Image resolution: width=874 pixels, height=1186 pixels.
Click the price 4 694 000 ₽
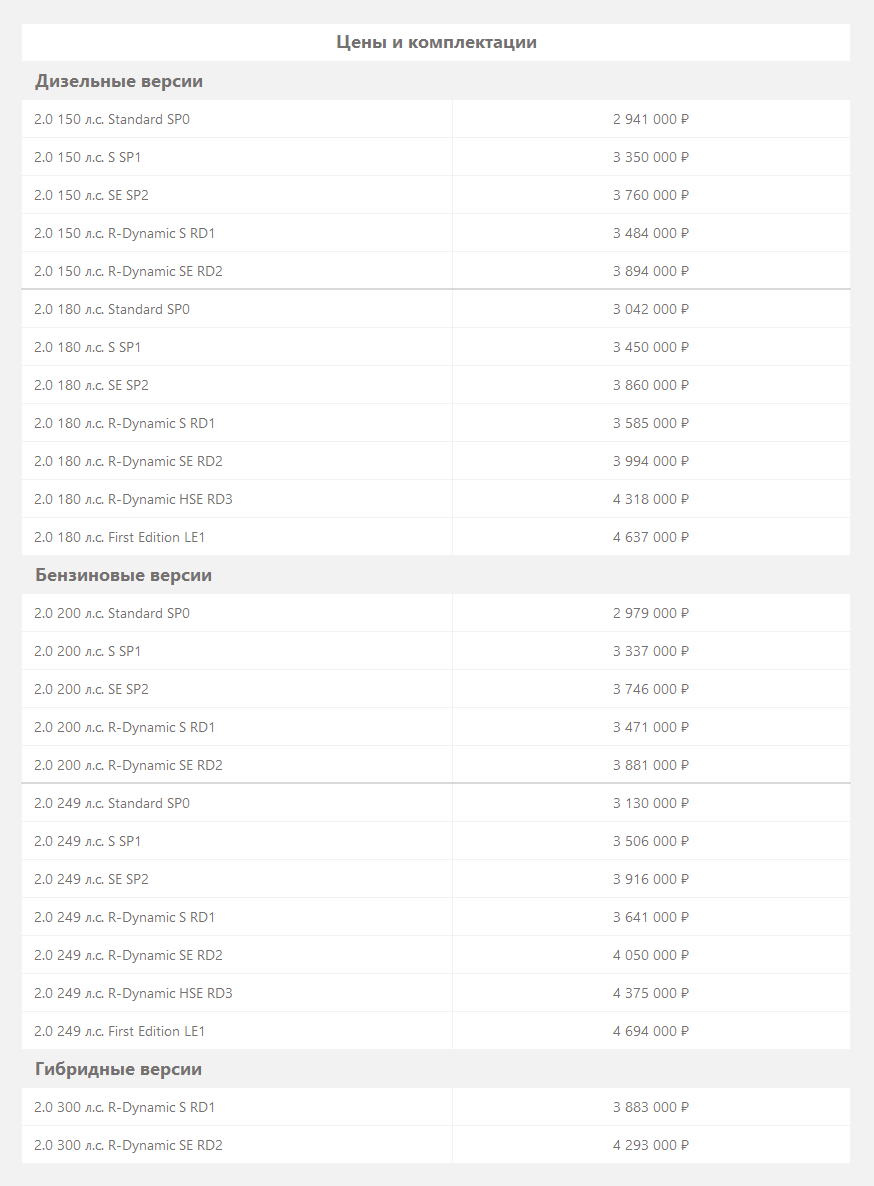click(x=651, y=1031)
